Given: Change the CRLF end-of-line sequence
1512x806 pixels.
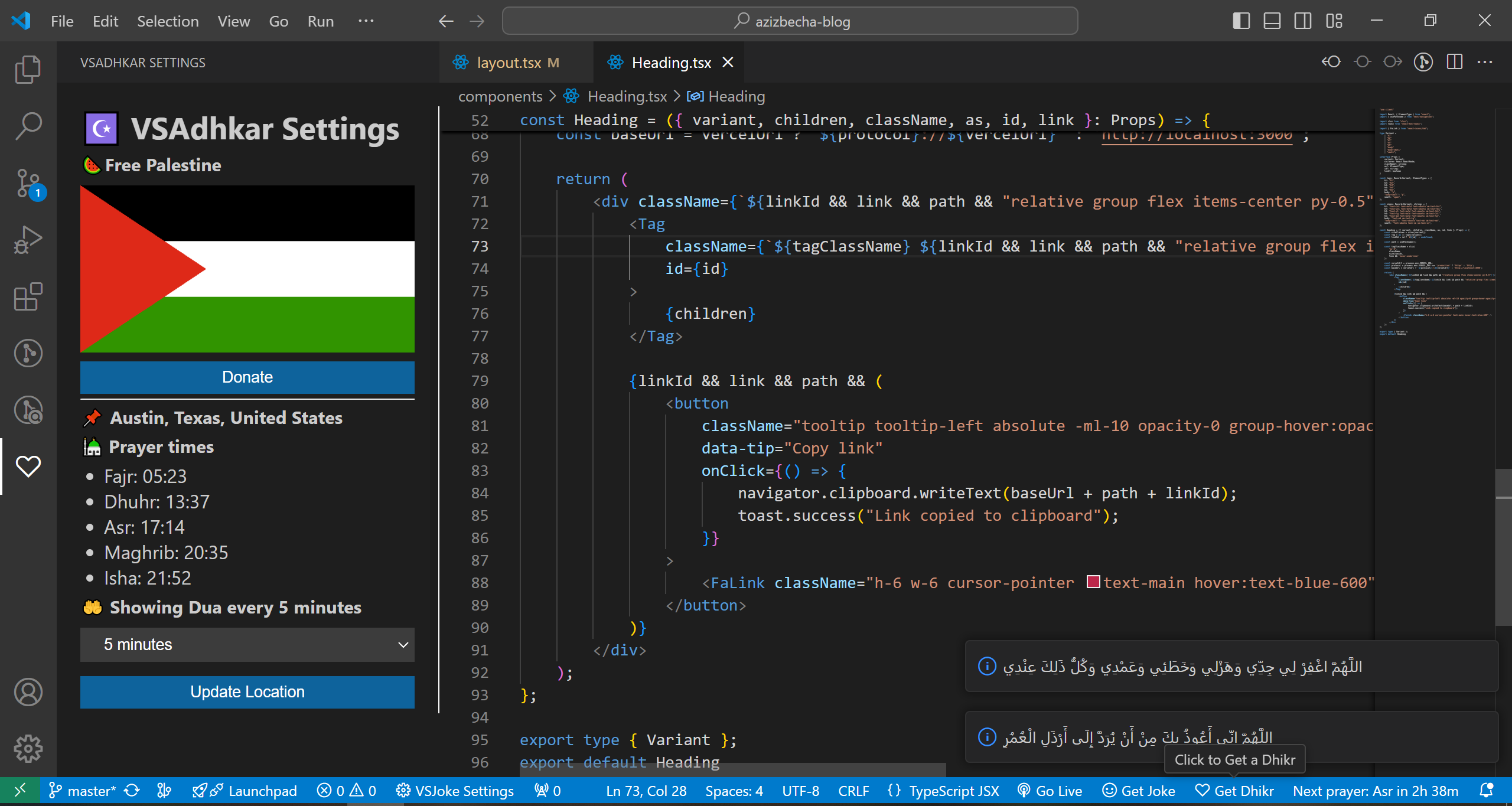Looking at the screenshot, I should [x=853, y=791].
